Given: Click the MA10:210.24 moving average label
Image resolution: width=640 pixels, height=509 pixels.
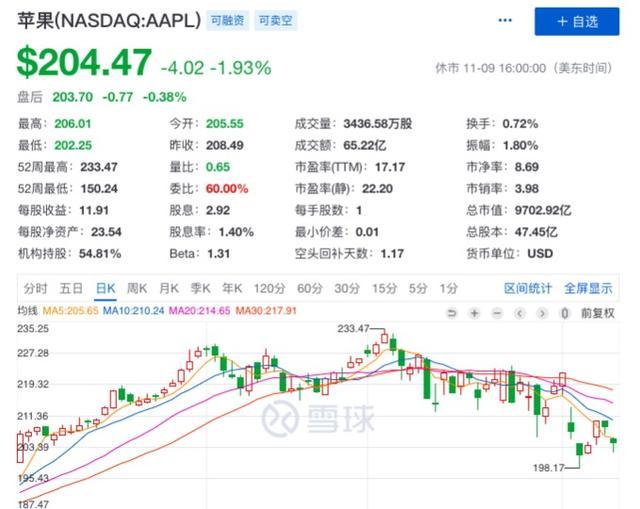Looking at the screenshot, I should [x=133, y=311].
